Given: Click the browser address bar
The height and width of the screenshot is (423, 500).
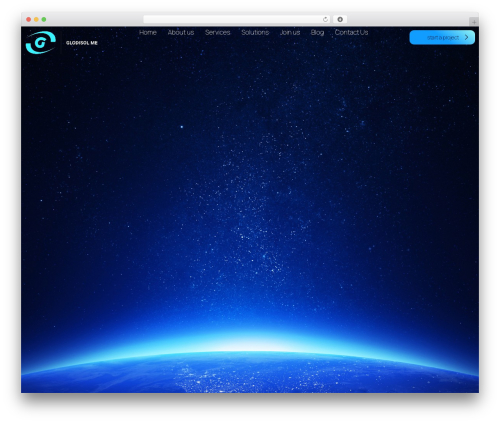Looking at the screenshot, I should click(x=237, y=19).
